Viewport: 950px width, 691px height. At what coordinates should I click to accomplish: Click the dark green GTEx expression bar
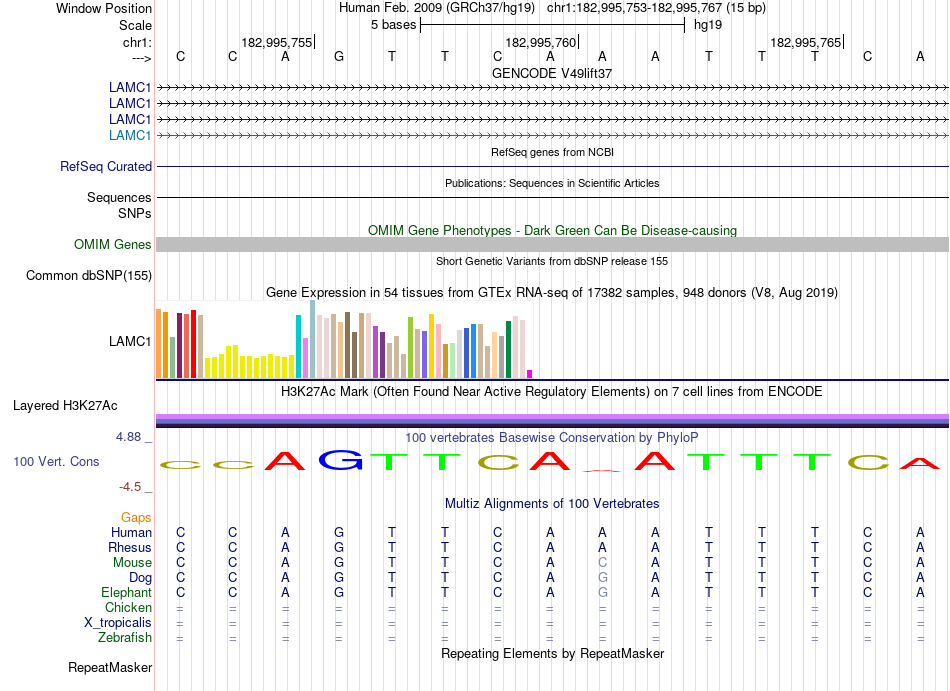coord(509,349)
